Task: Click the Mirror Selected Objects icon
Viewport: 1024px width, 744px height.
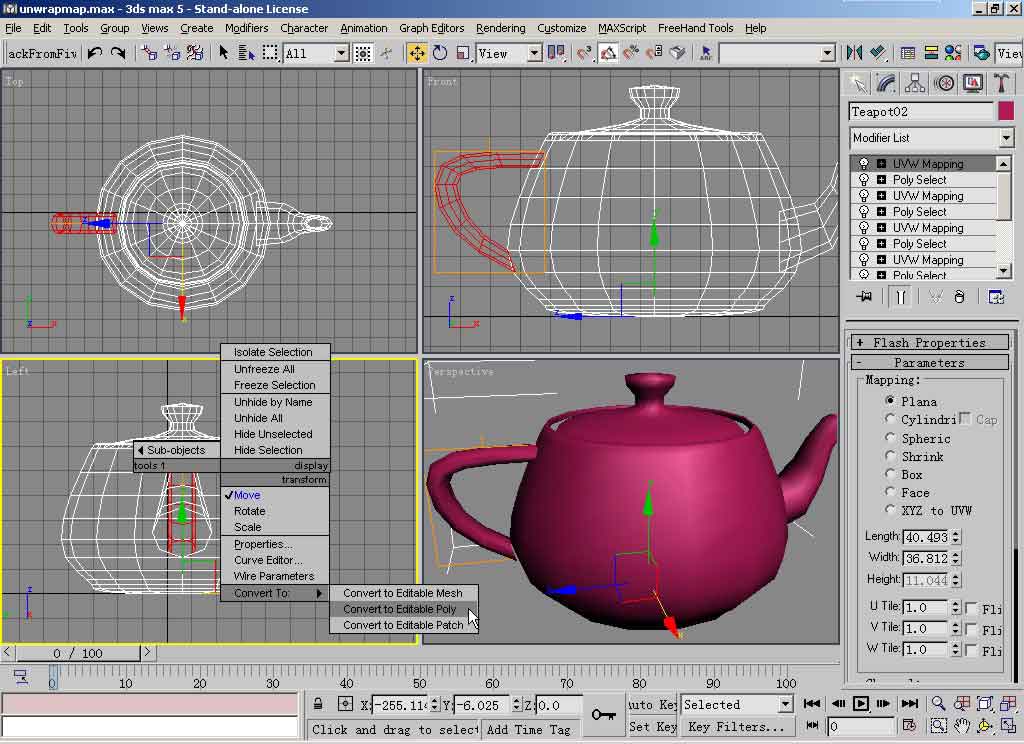Action: pos(854,53)
